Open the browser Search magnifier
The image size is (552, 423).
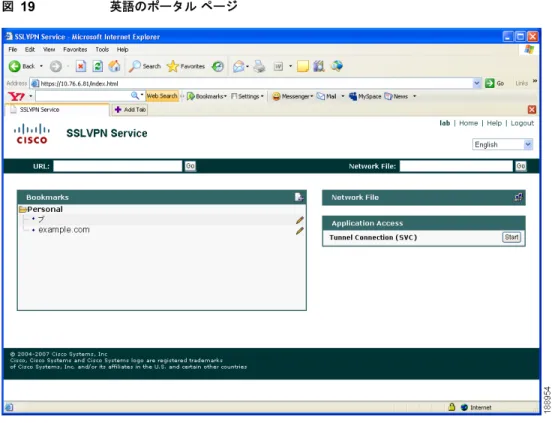[x=145, y=66]
